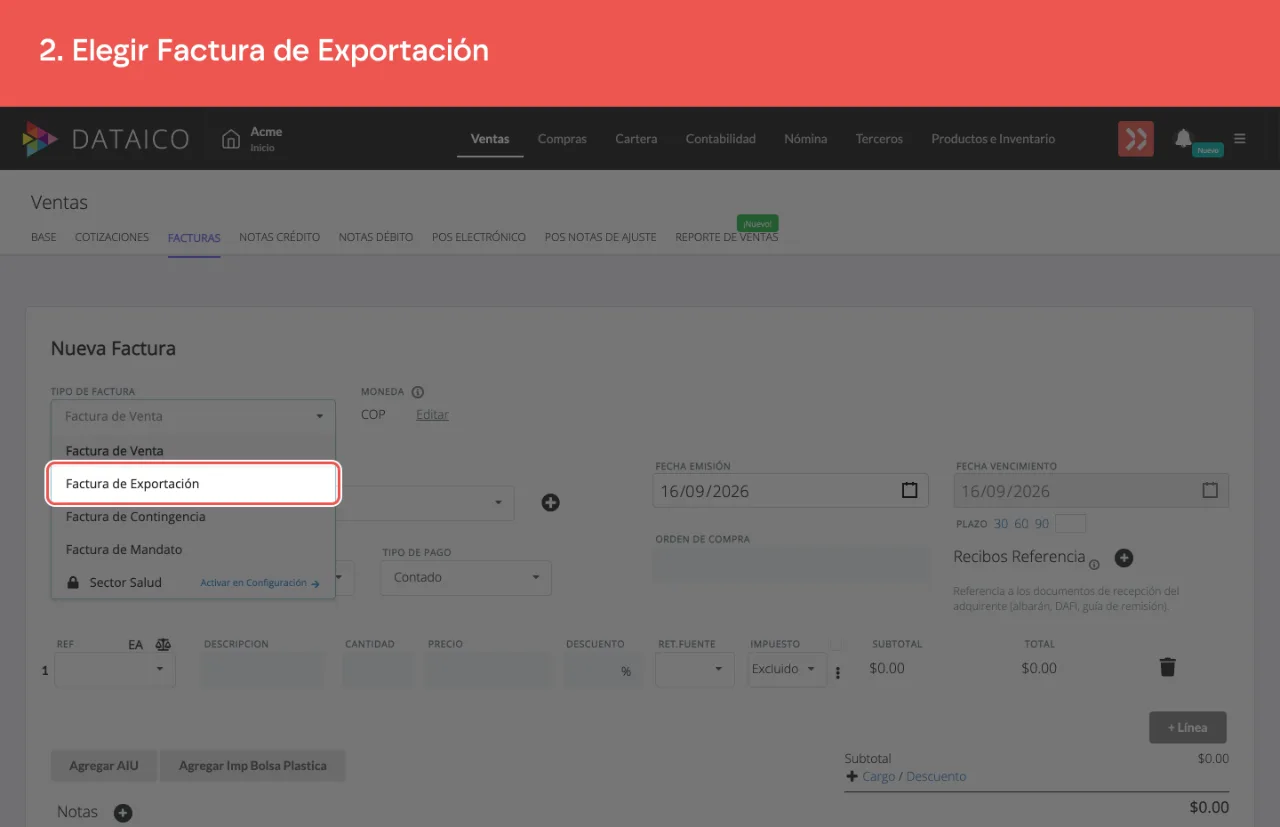Select Factura de Venta option
1280x827 pixels.
(193, 451)
